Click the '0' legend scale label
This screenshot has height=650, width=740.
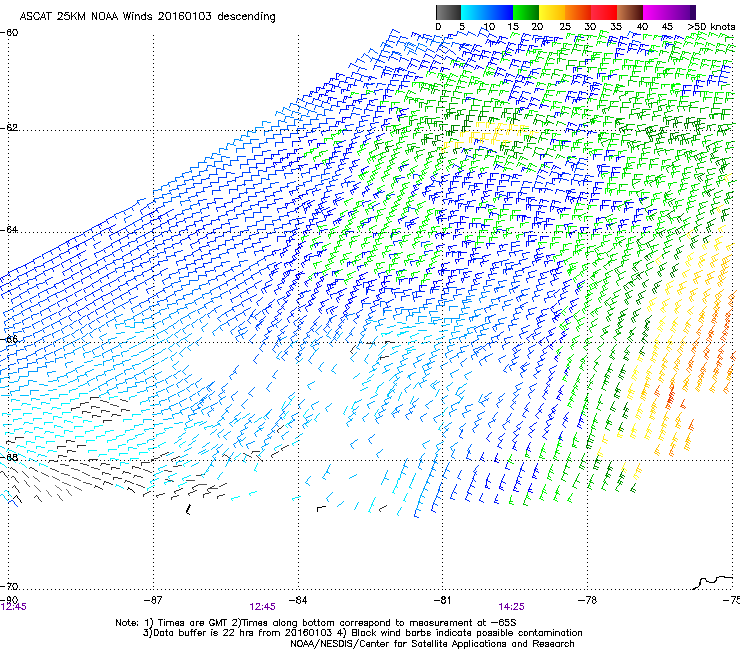point(438,27)
